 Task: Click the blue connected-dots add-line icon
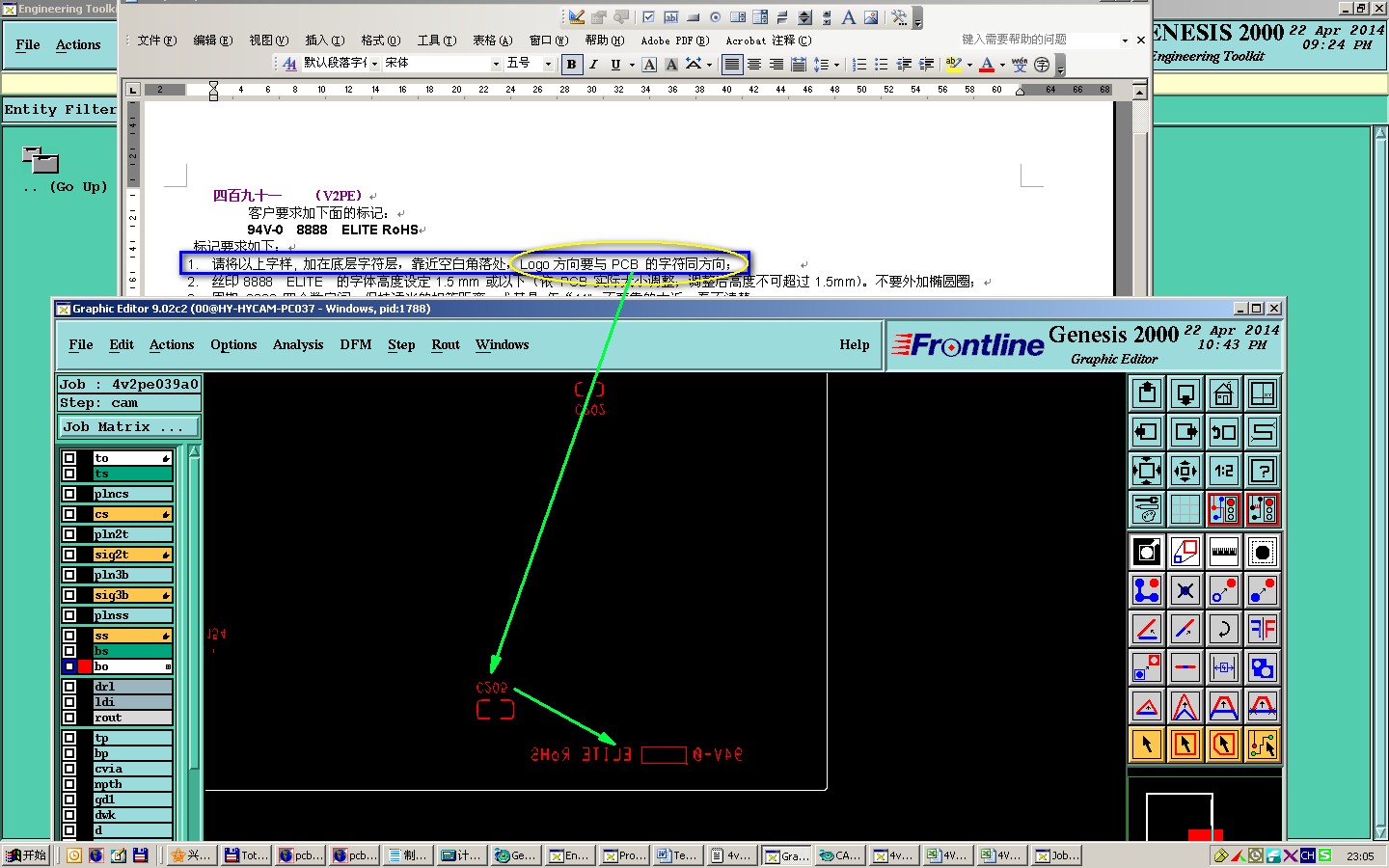coord(1147,590)
